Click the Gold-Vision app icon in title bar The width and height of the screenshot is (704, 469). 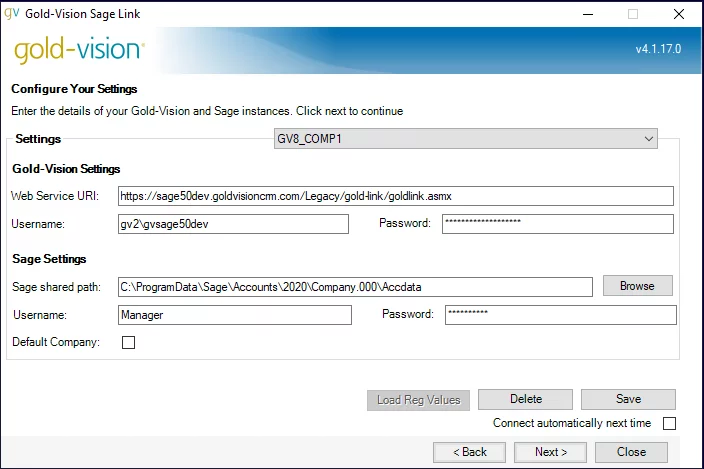(x=11, y=13)
